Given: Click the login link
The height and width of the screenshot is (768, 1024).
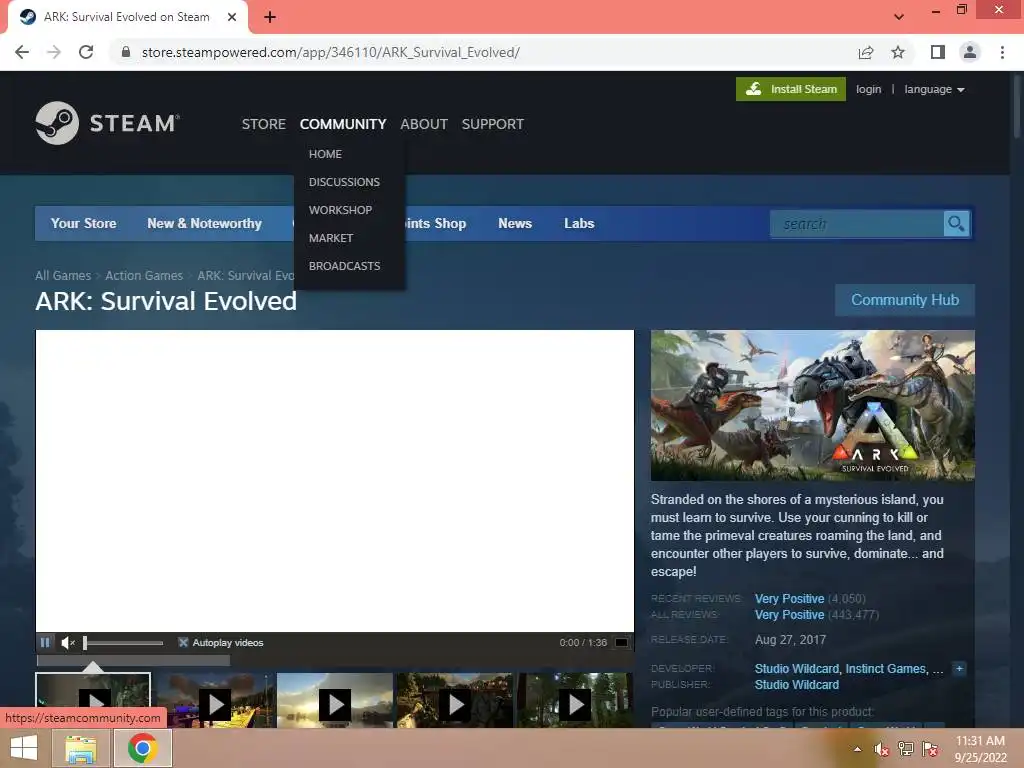Looking at the screenshot, I should click(x=869, y=89).
